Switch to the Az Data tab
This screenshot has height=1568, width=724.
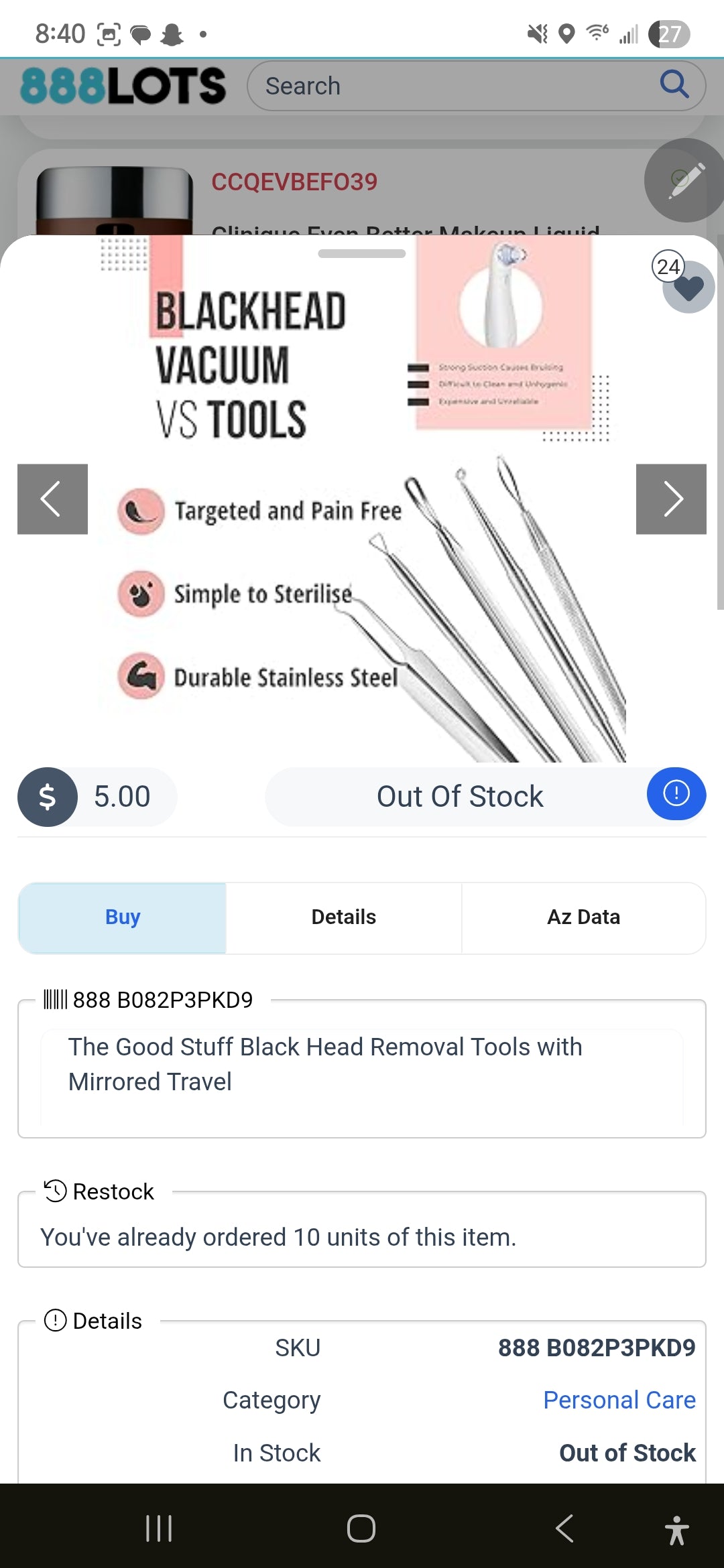583,917
